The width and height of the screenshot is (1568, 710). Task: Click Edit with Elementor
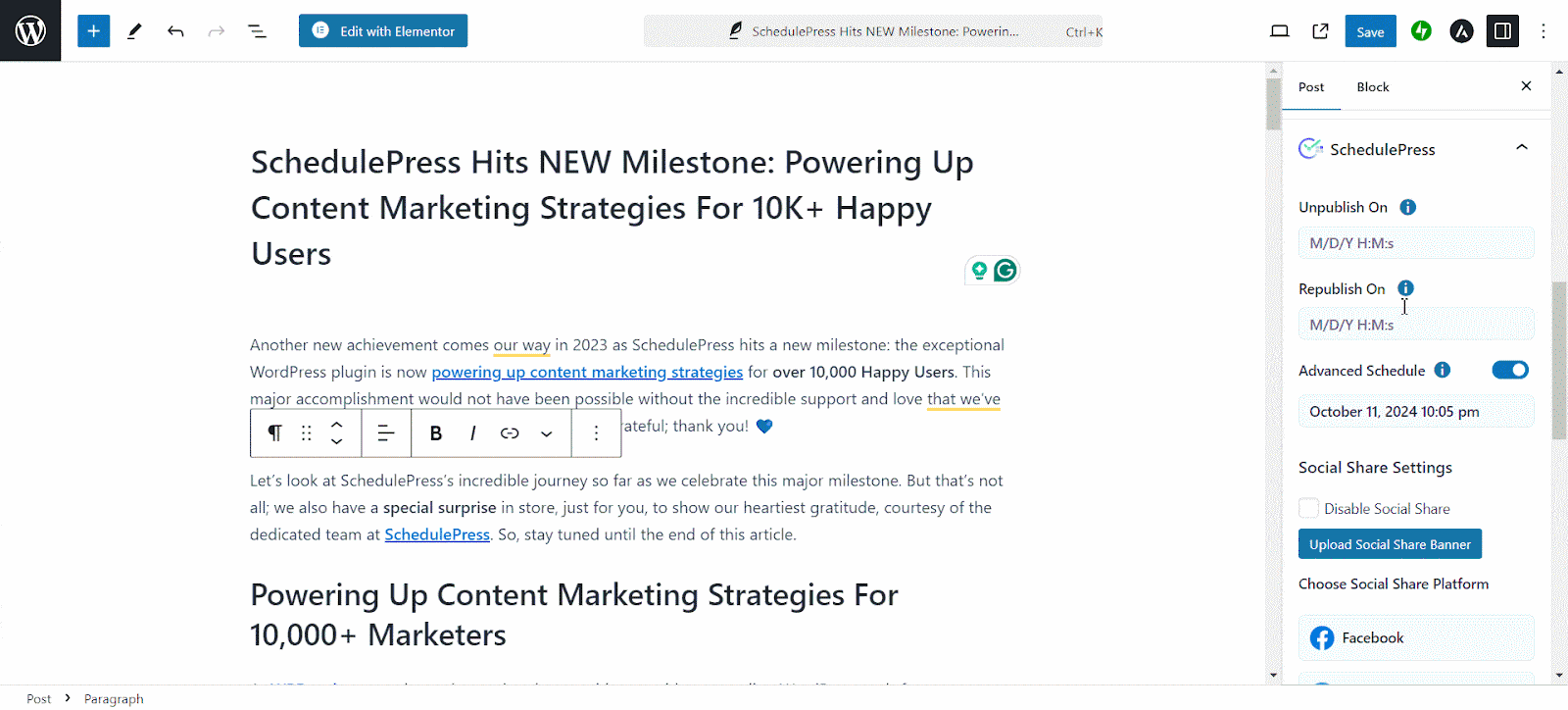383,31
